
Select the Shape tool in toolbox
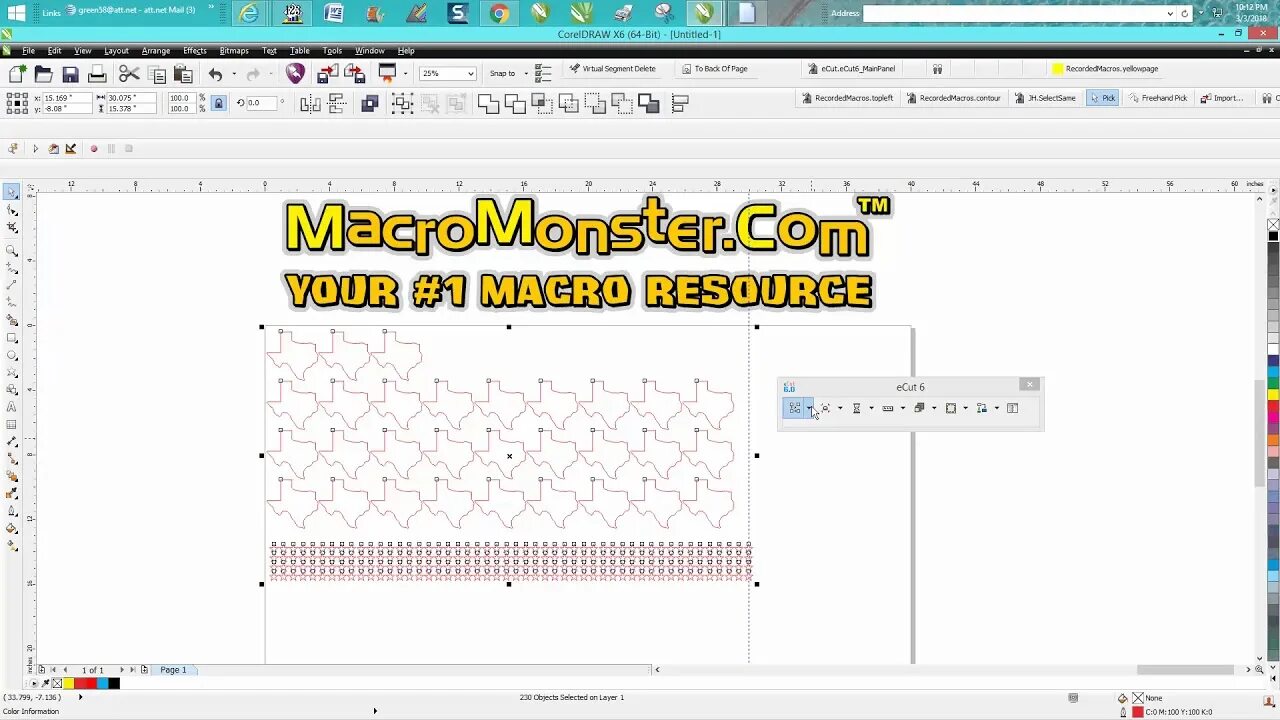[12, 210]
